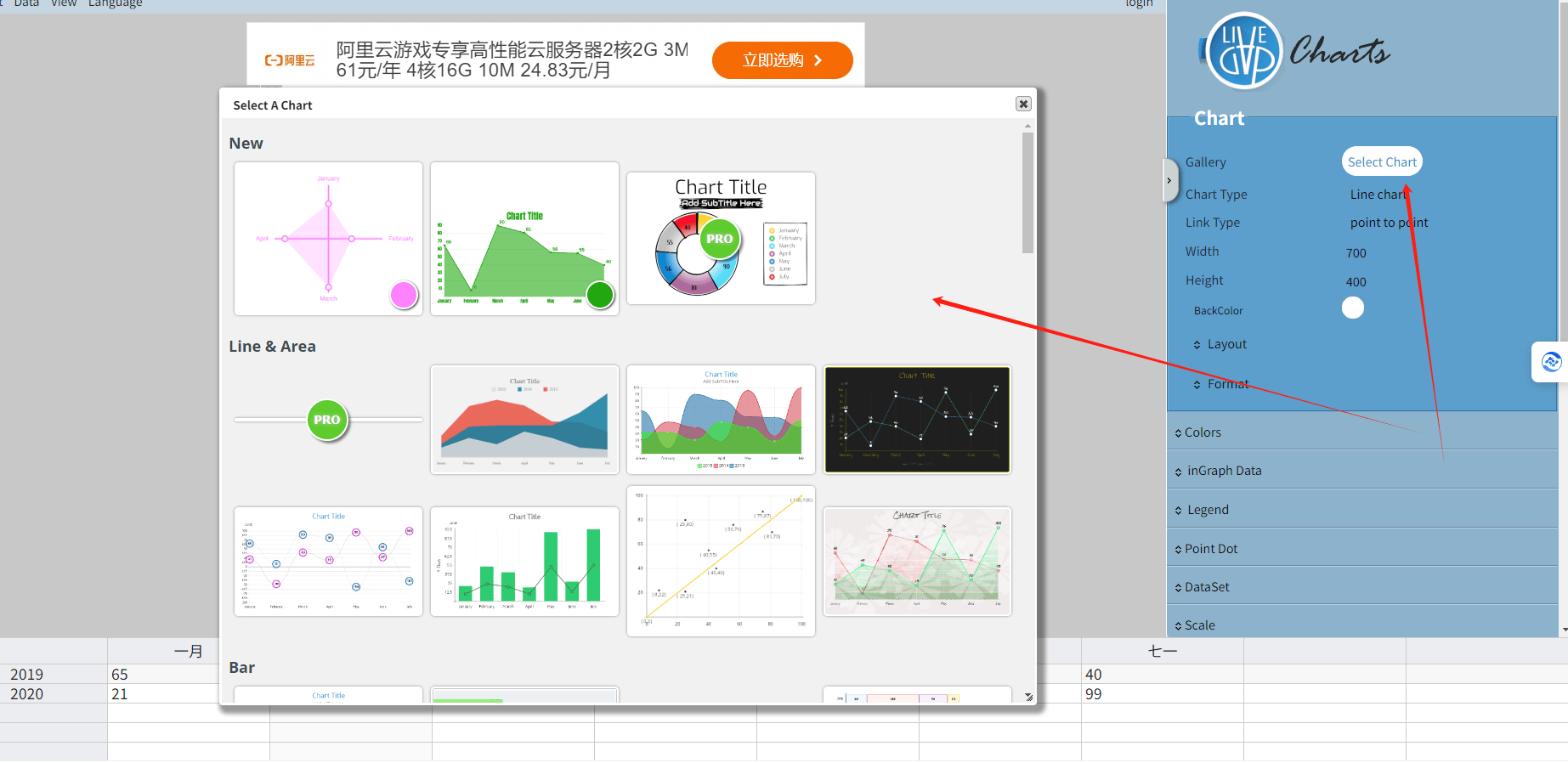Expand the Layout section
1568x763 pixels.
1220,344
